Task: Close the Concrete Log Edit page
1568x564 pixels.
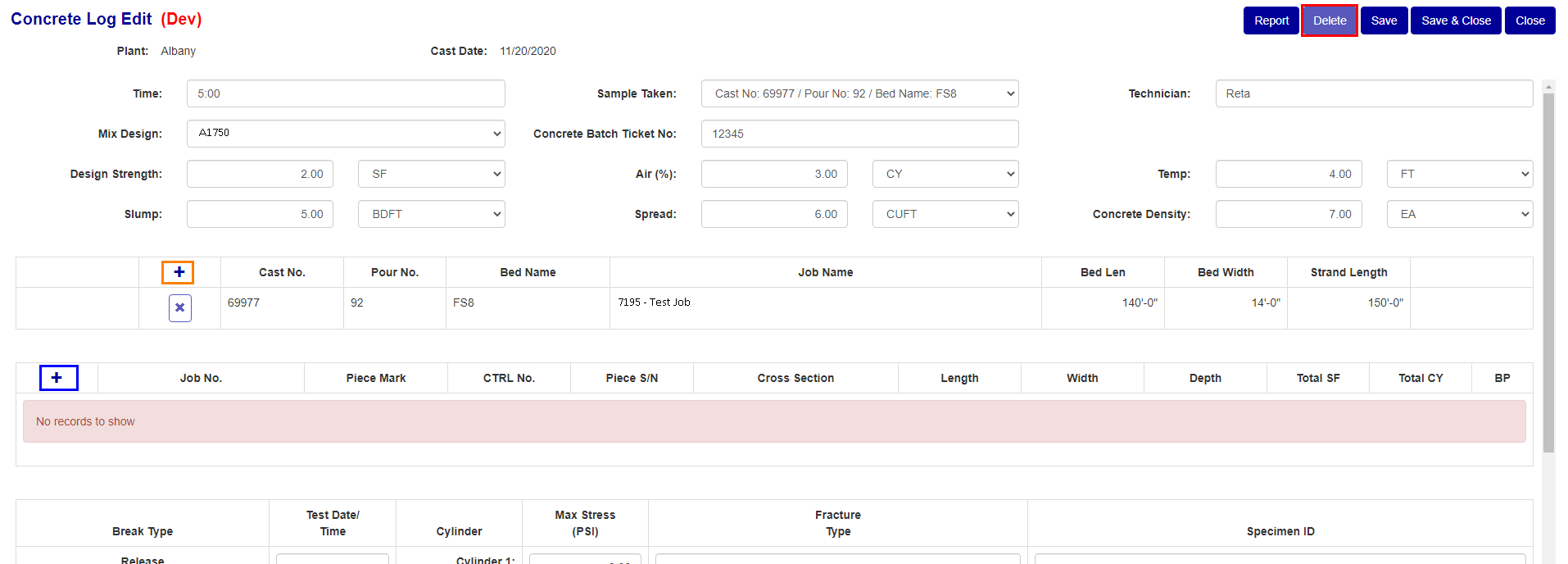Action: 1530,20
